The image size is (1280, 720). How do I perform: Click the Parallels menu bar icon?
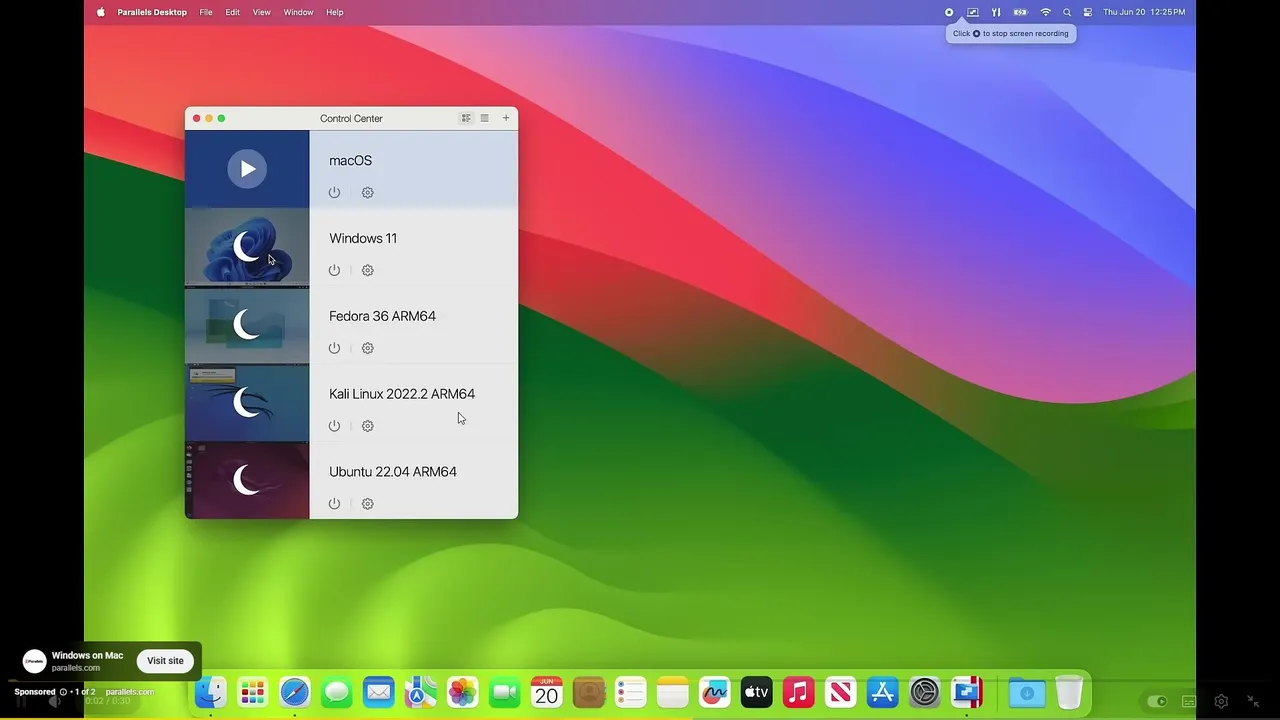[996, 12]
